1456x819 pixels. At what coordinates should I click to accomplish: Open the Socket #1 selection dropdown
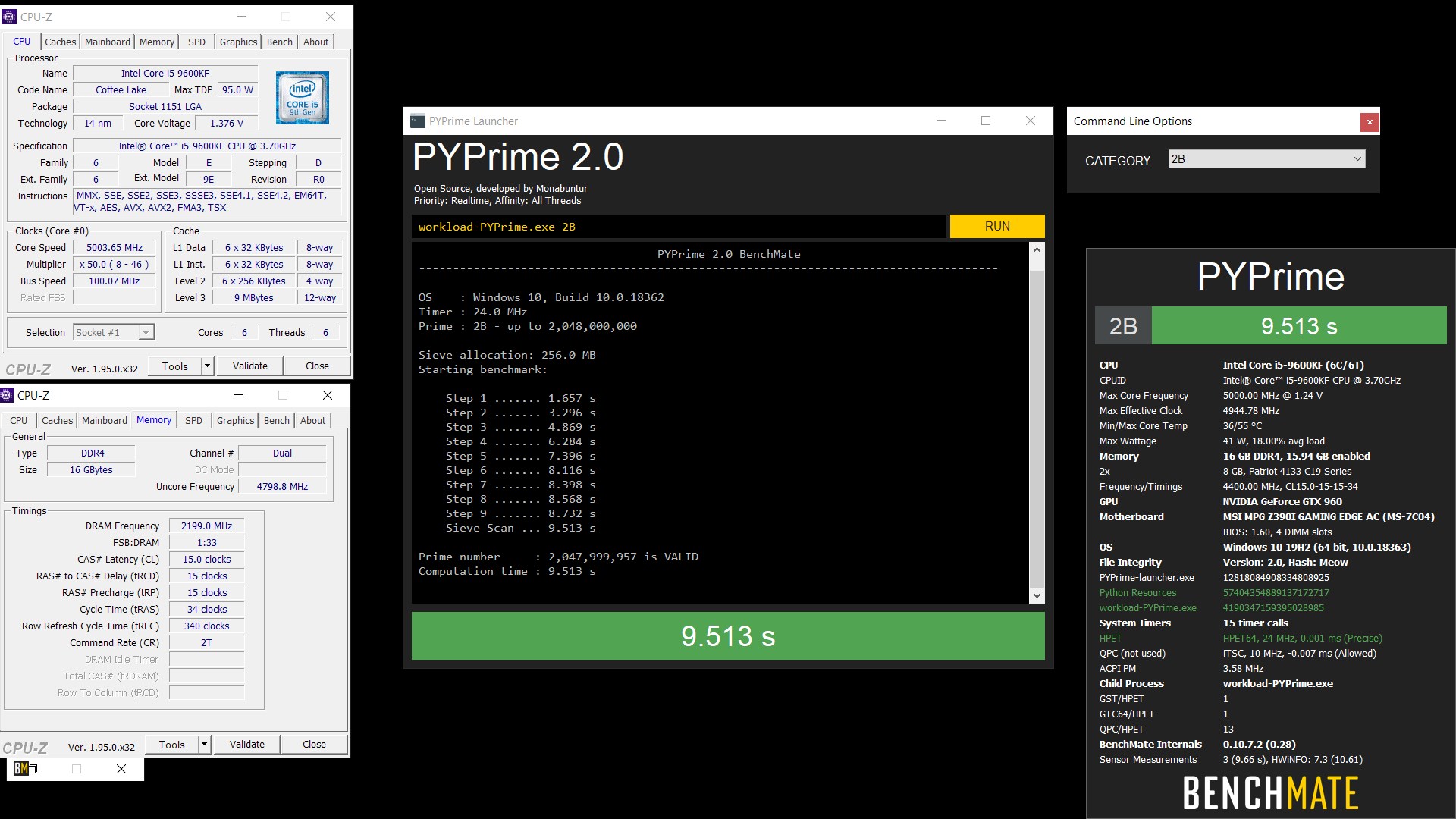pyautogui.click(x=114, y=332)
